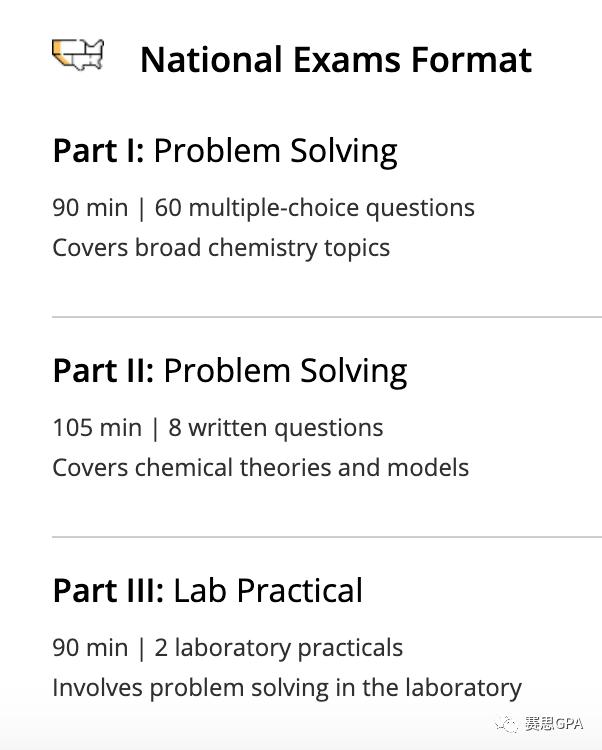Click the Covers broad chemistry topics text
The image size is (602, 750).
[x=221, y=248]
